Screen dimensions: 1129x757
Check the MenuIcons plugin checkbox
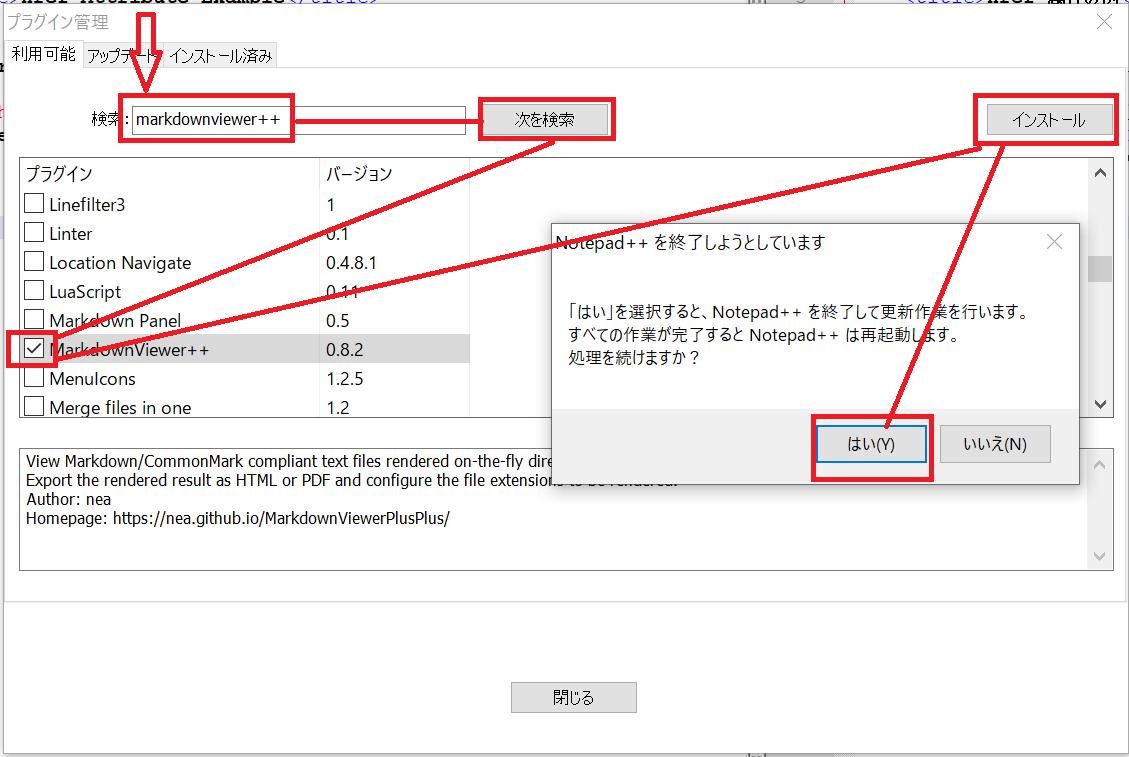click(33, 378)
